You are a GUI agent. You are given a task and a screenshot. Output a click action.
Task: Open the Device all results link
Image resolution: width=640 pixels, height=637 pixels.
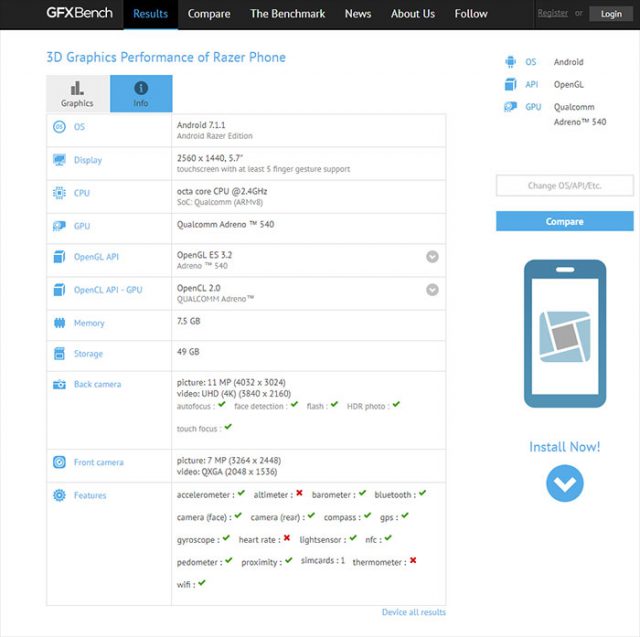(x=414, y=612)
